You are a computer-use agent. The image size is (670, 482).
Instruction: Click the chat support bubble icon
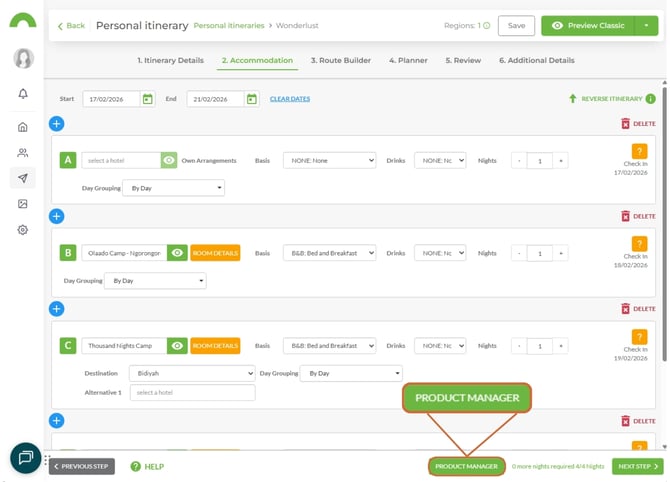click(26, 457)
